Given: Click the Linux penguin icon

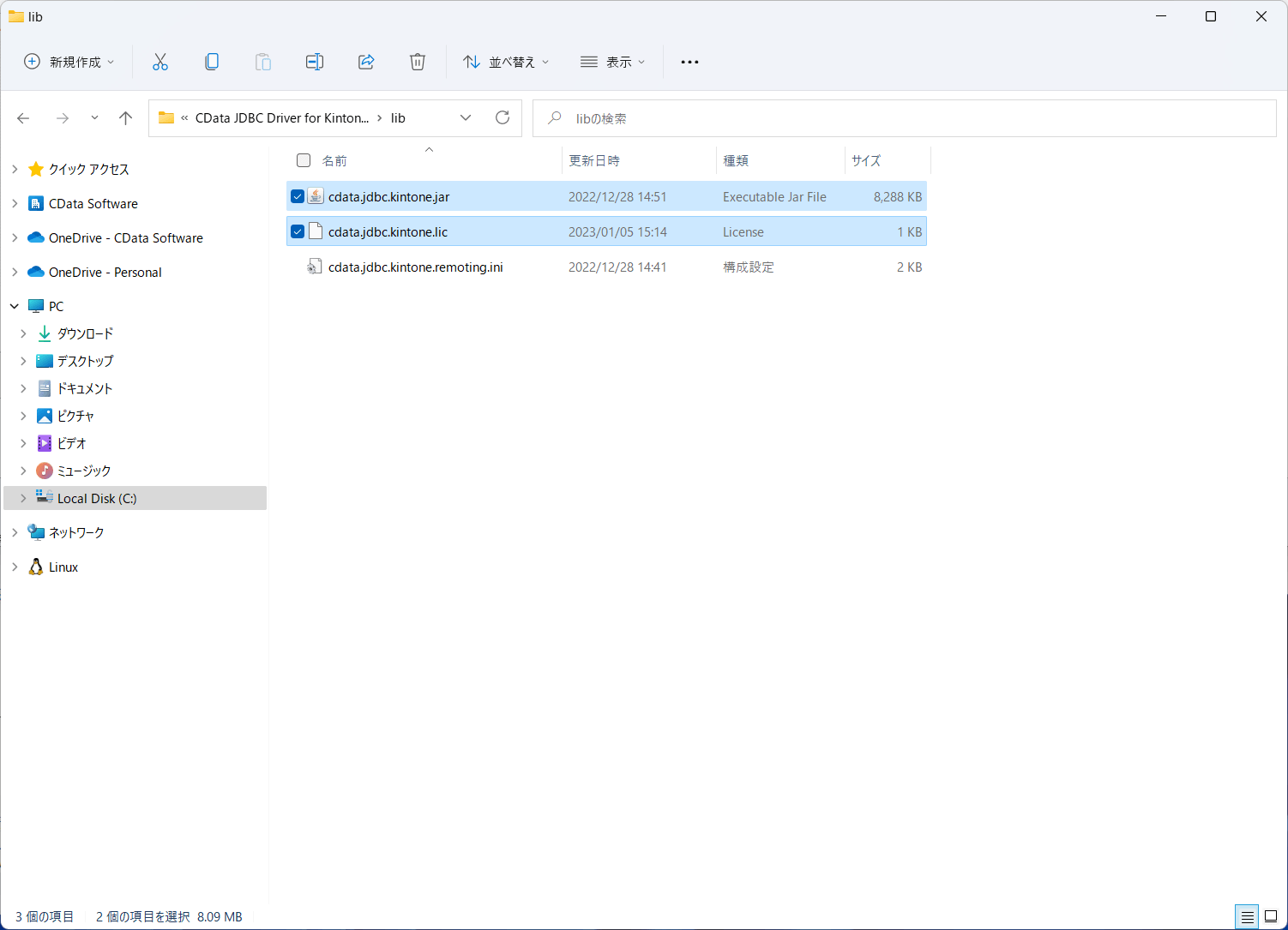Looking at the screenshot, I should 36,567.
